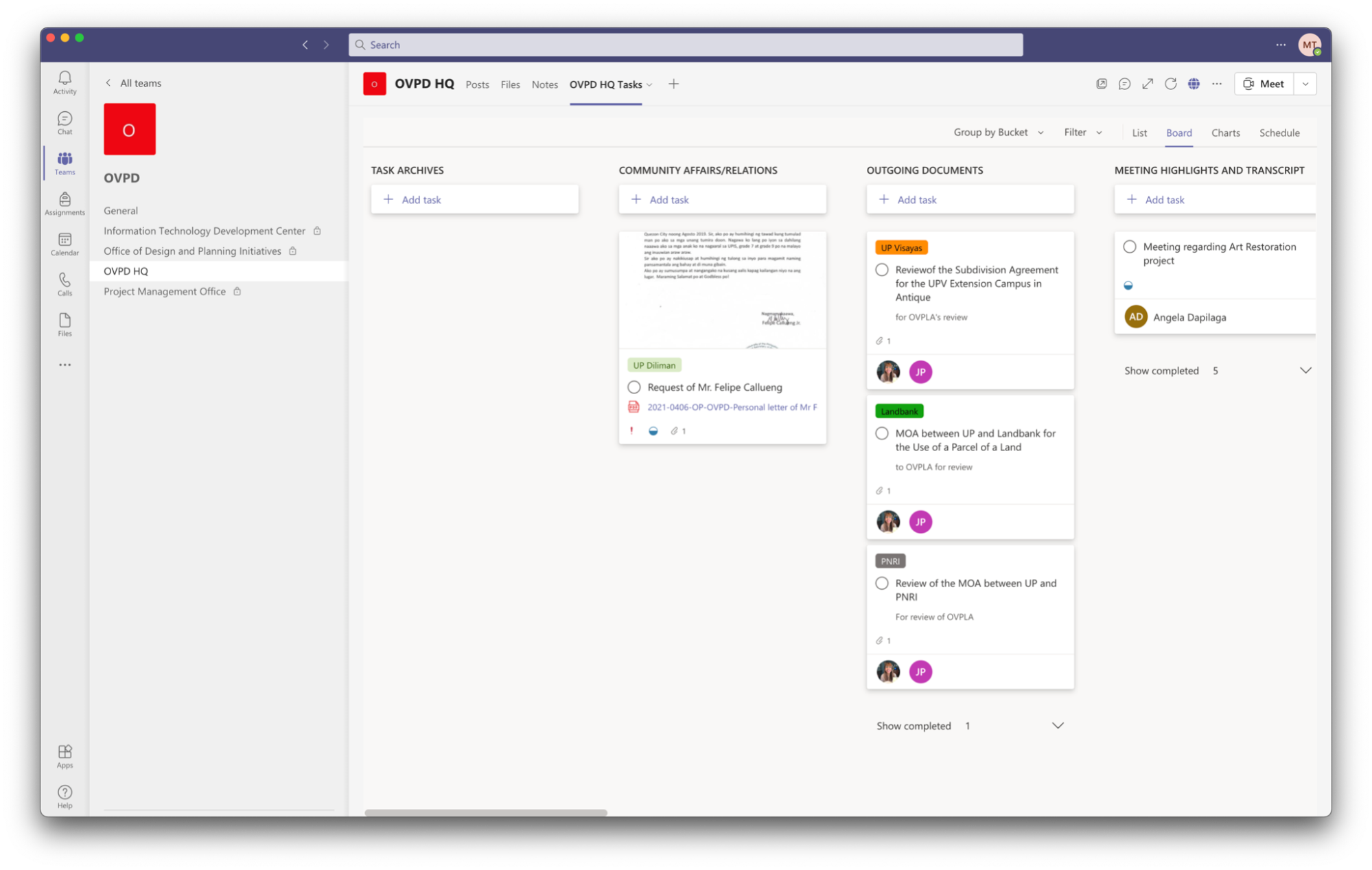Mark Request of Mr. Felipe Callueng complete

[634, 387]
